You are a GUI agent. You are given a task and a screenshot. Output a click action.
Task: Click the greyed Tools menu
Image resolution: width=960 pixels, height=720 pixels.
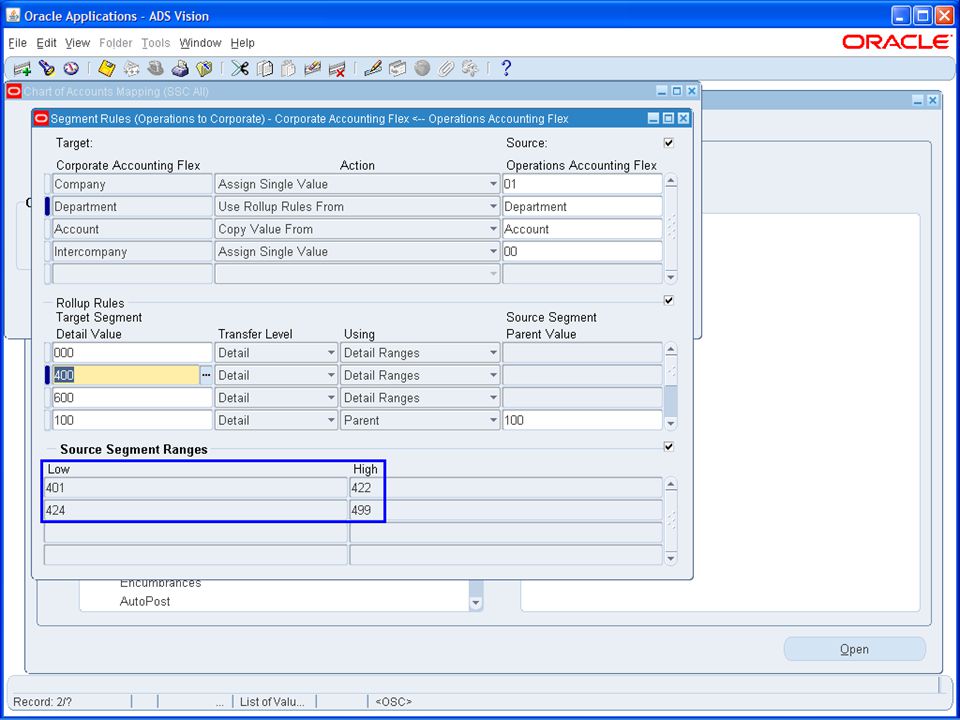pos(156,43)
